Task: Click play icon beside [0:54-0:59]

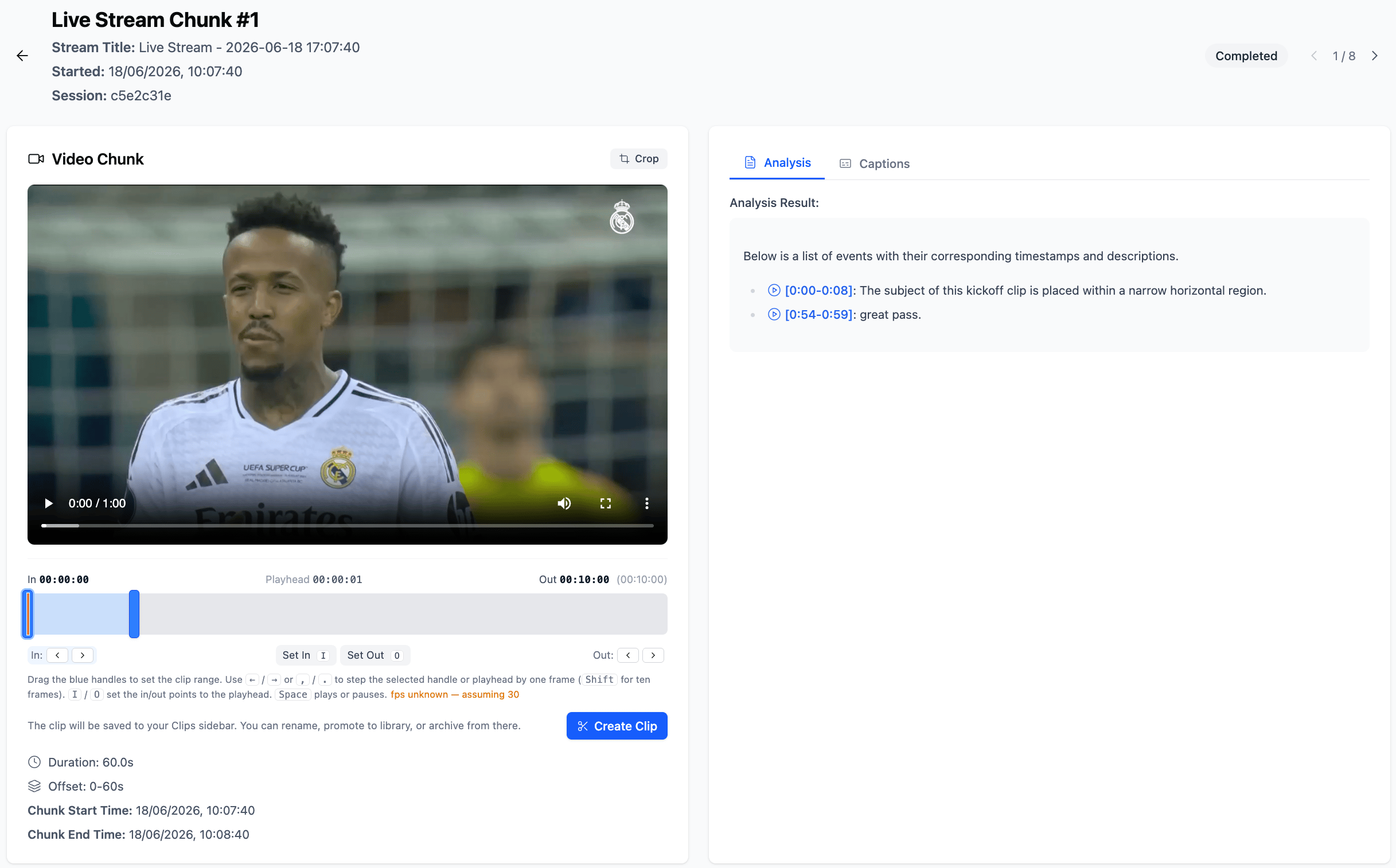Action: coord(774,315)
